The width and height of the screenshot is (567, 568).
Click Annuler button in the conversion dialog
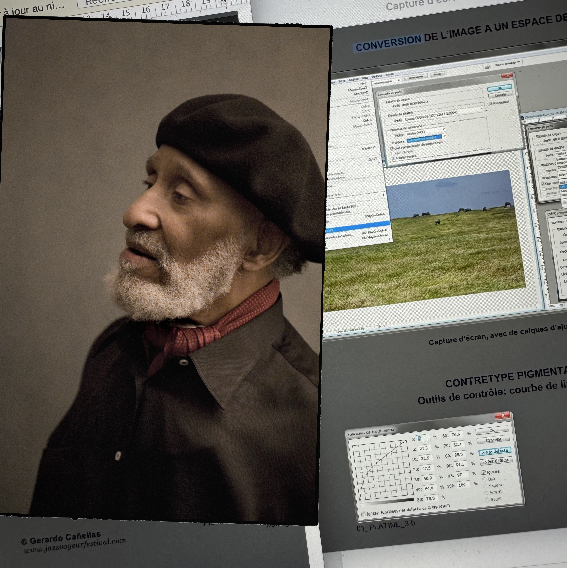click(x=500, y=95)
